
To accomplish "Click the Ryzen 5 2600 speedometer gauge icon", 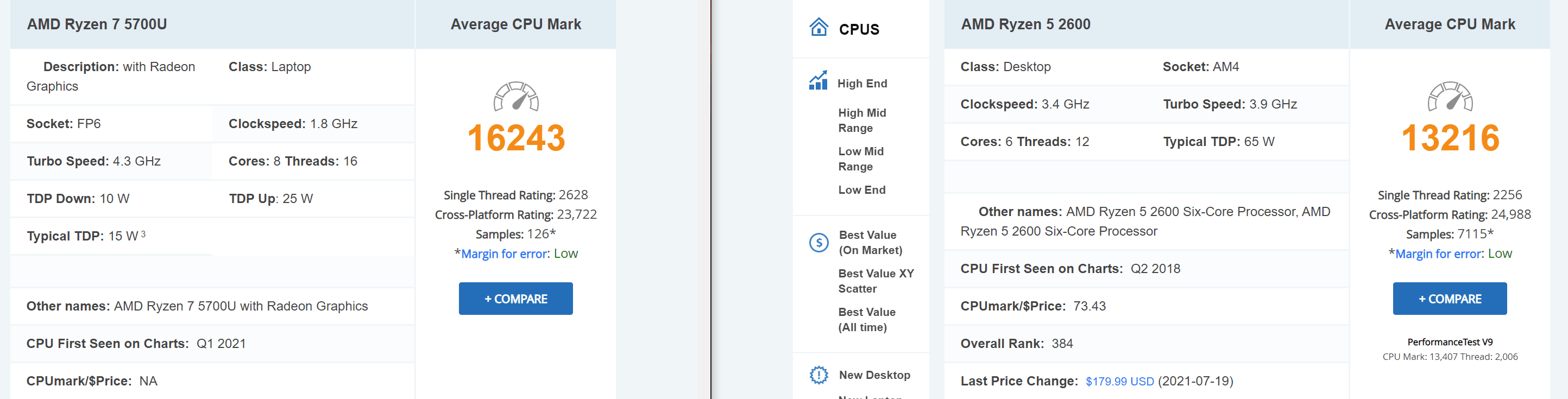I will (x=1450, y=97).
